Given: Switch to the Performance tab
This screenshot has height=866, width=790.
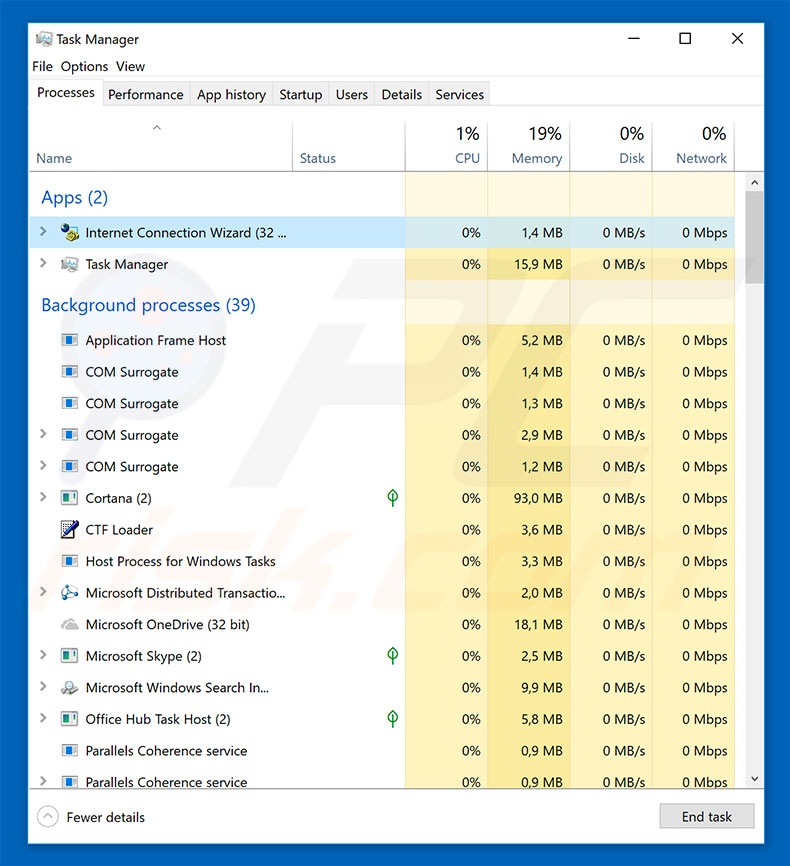Looking at the screenshot, I should (x=146, y=94).
